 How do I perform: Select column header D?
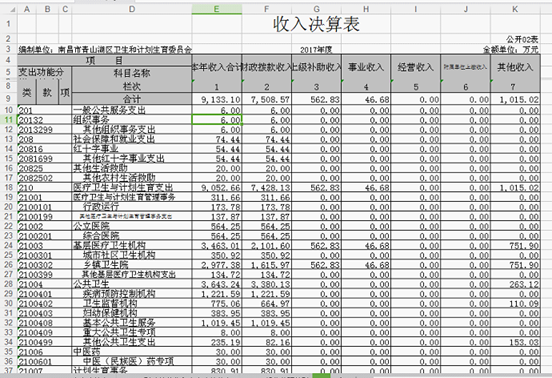(x=132, y=9)
